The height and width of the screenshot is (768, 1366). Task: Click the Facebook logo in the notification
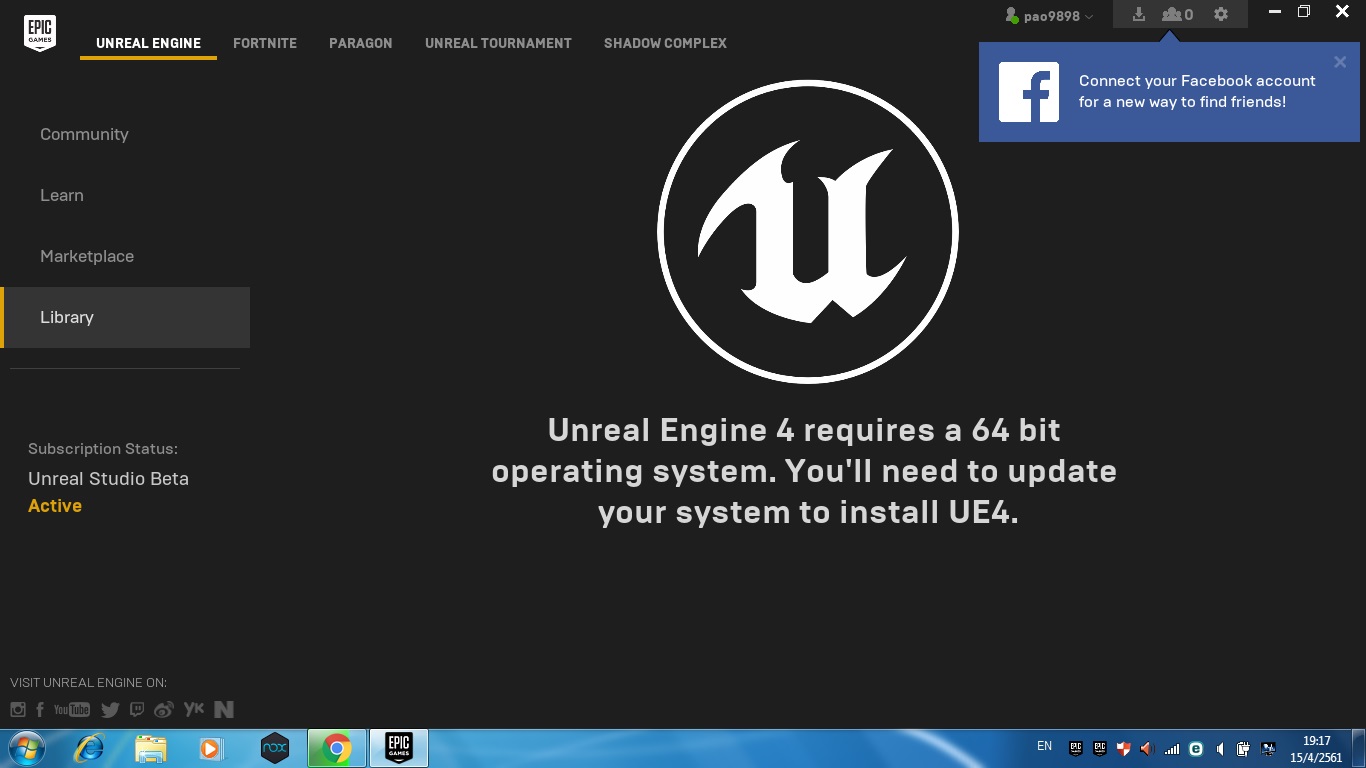pos(1029,92)
